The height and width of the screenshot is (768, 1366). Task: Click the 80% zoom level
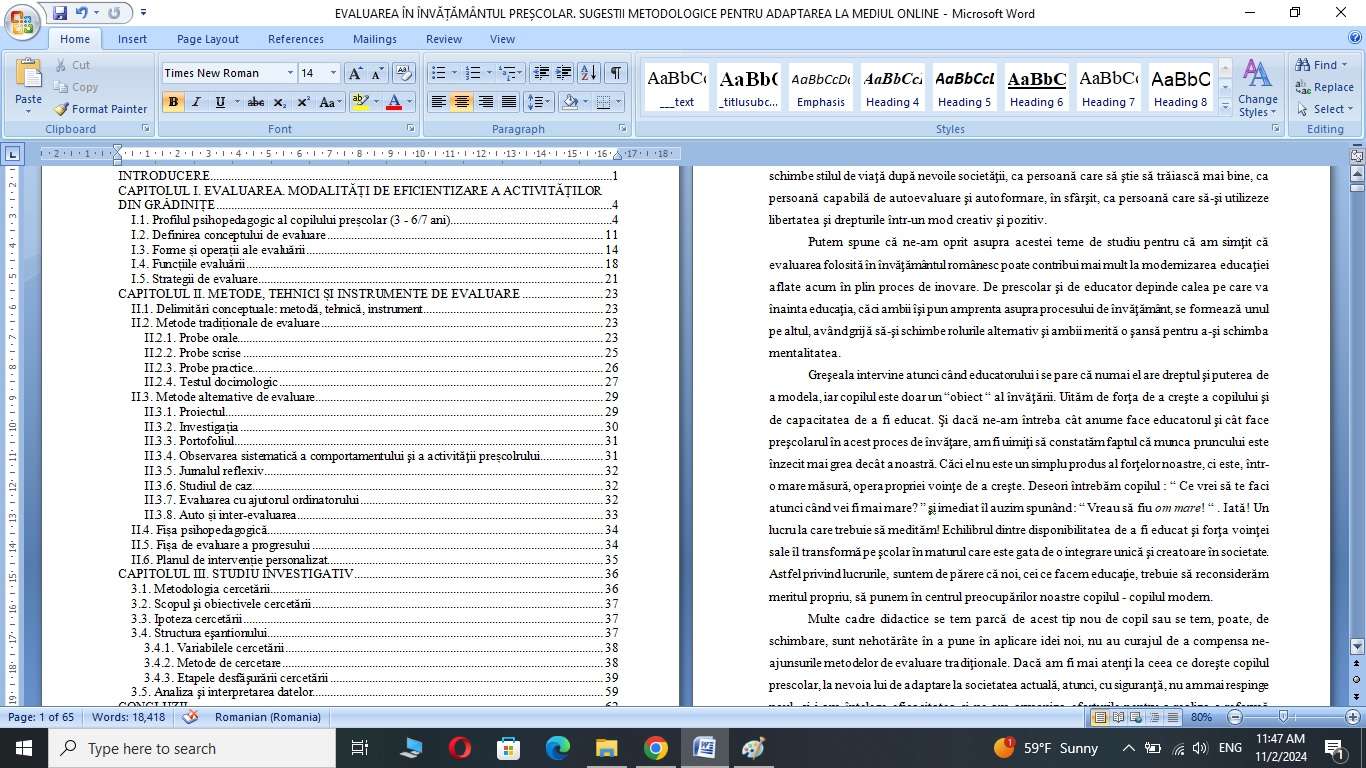pyautogui.click(x=1202, y=717)
